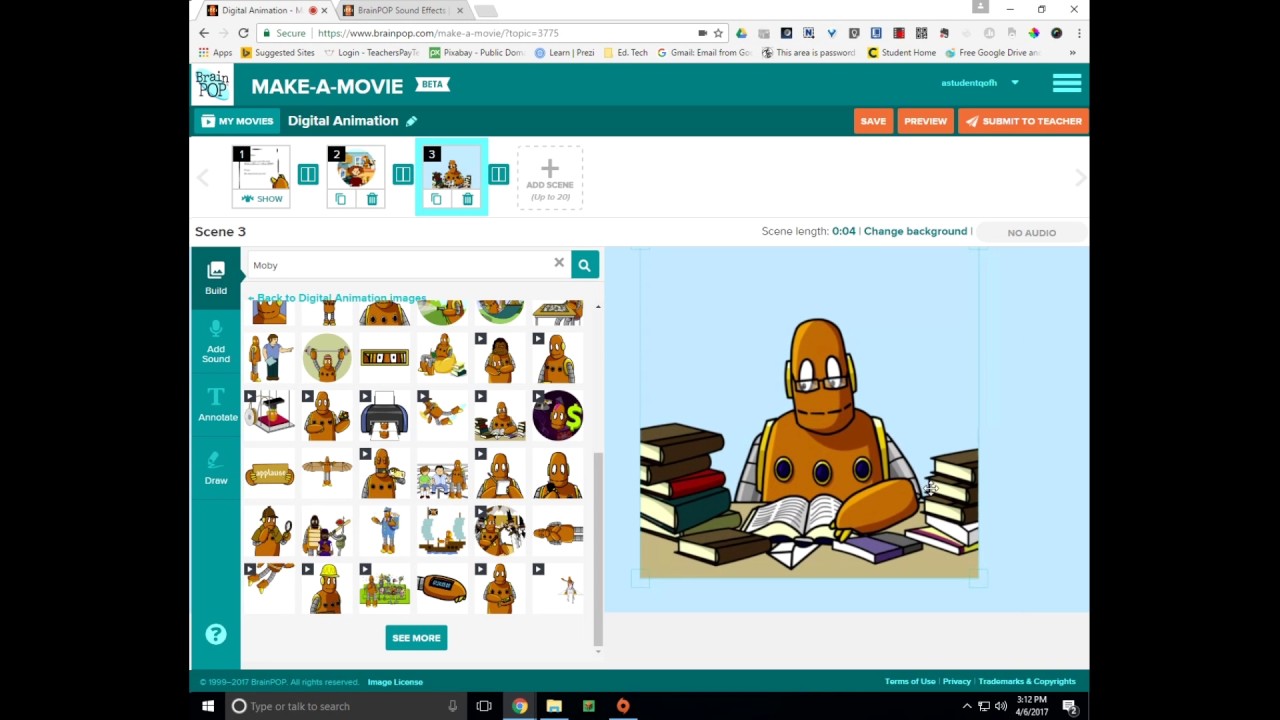Click the NO AUDIO indicator
1280x720 pixels.
1031,232
